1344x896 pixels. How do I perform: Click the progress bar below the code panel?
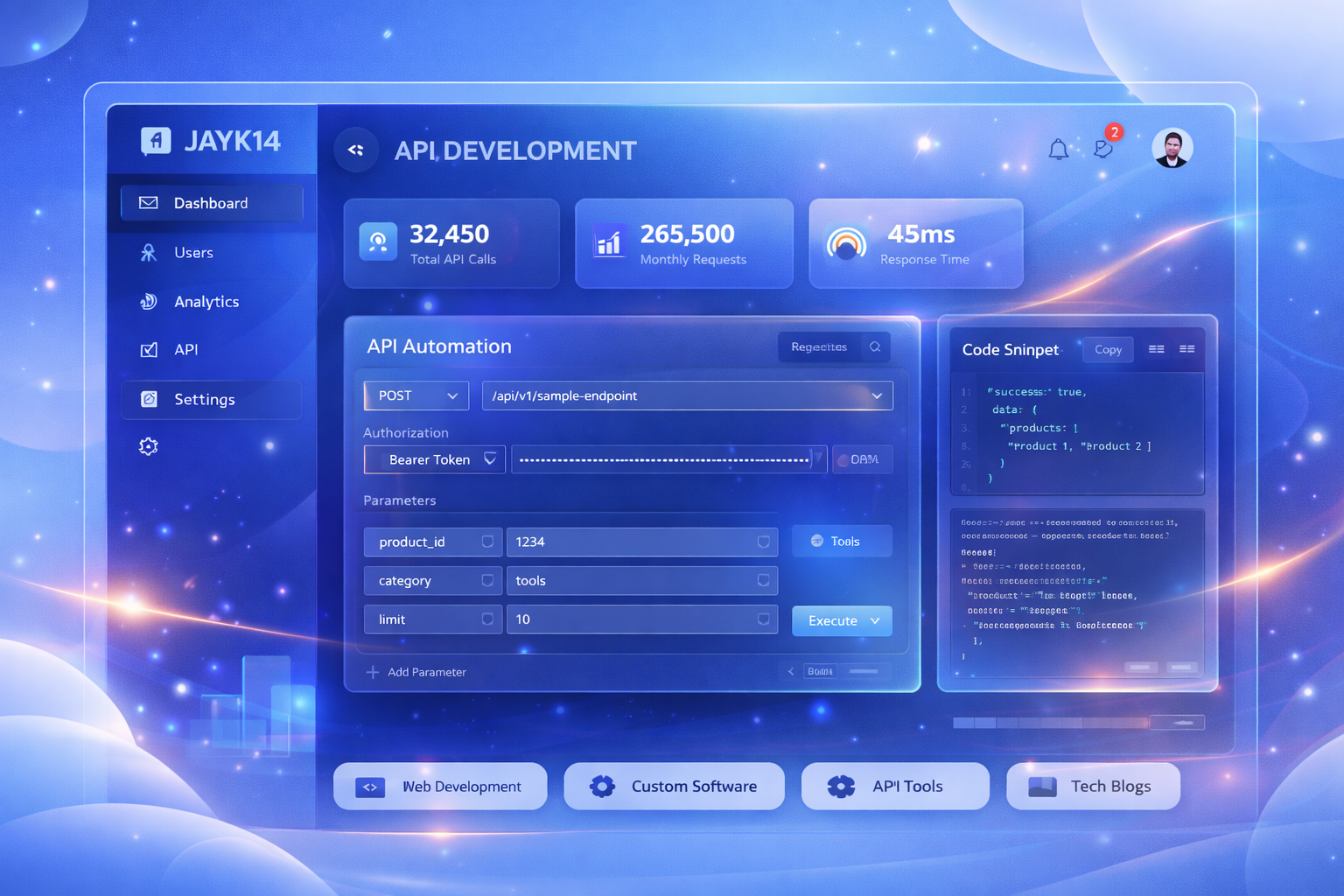pos(1050,723)
